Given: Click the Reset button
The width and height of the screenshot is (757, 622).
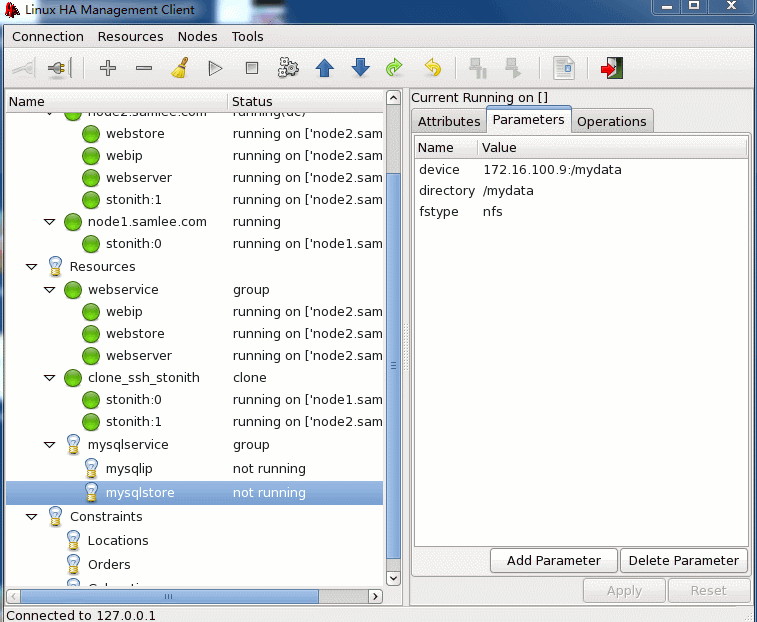Looking at the screenshot, I should pyautogui.click(x=708, y=591).
